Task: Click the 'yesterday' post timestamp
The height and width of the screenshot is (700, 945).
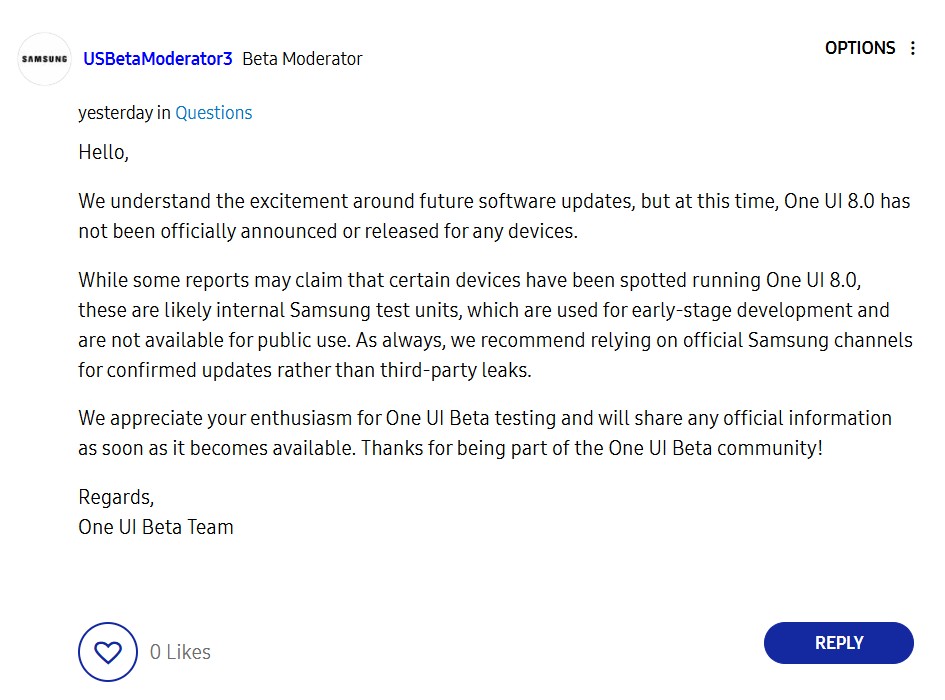Action: pyautogui.click(x=116, y=113)
